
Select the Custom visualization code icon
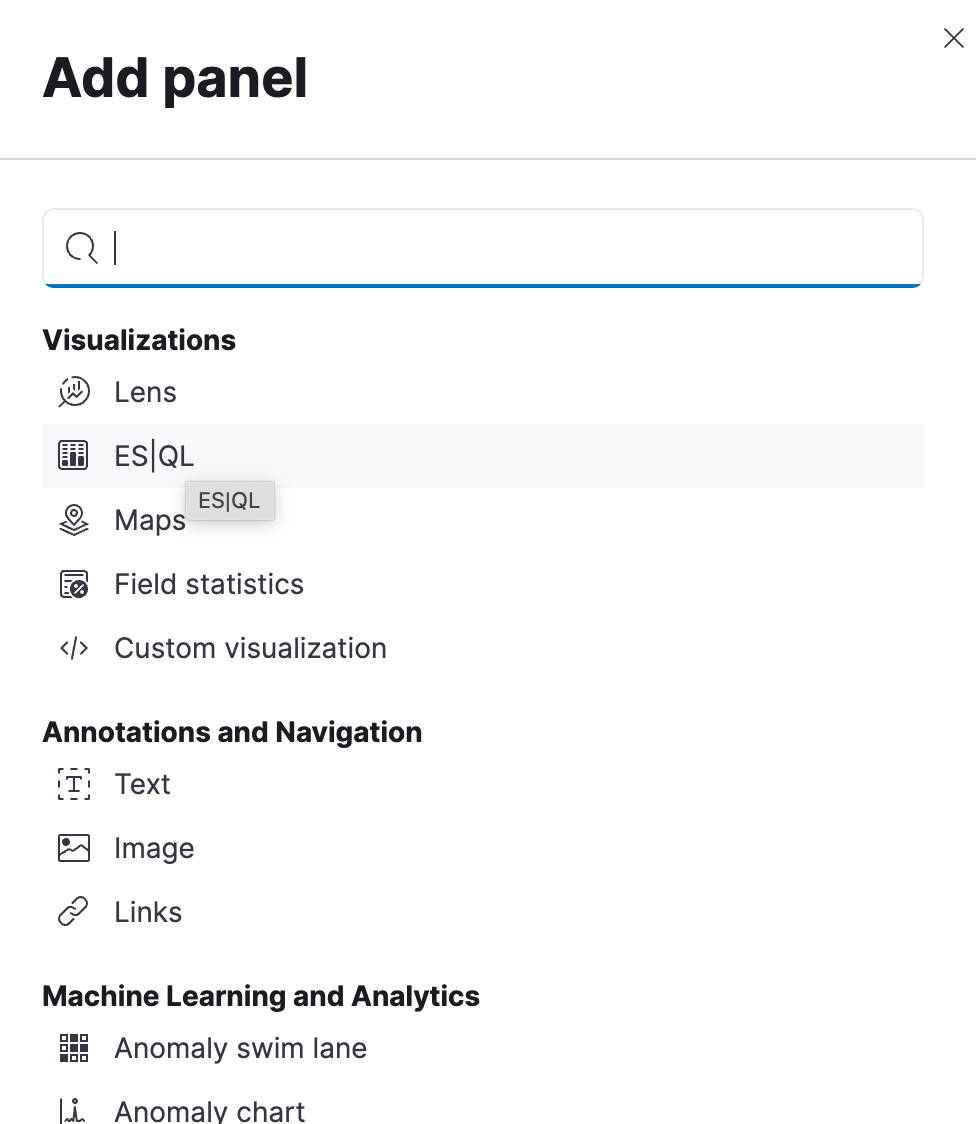[x=74, y=648]
